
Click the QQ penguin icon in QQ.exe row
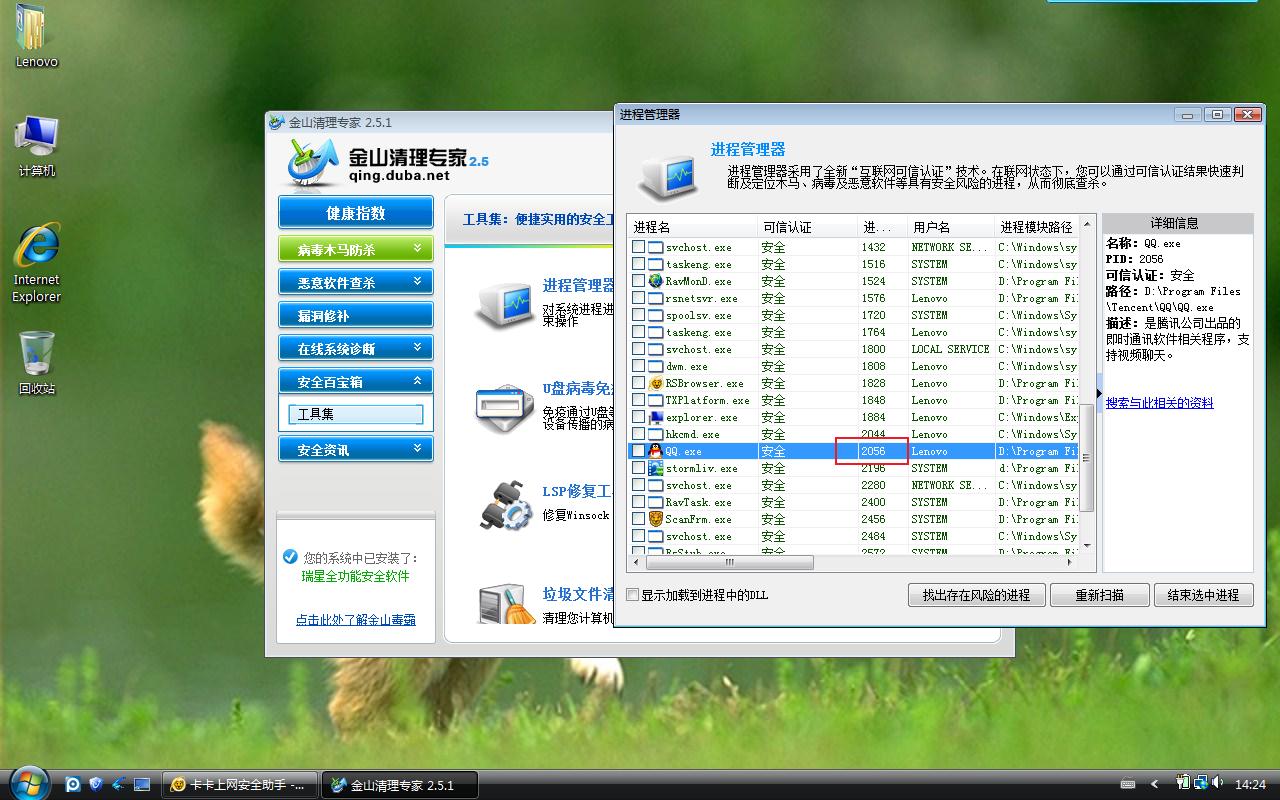click(655, 451)
